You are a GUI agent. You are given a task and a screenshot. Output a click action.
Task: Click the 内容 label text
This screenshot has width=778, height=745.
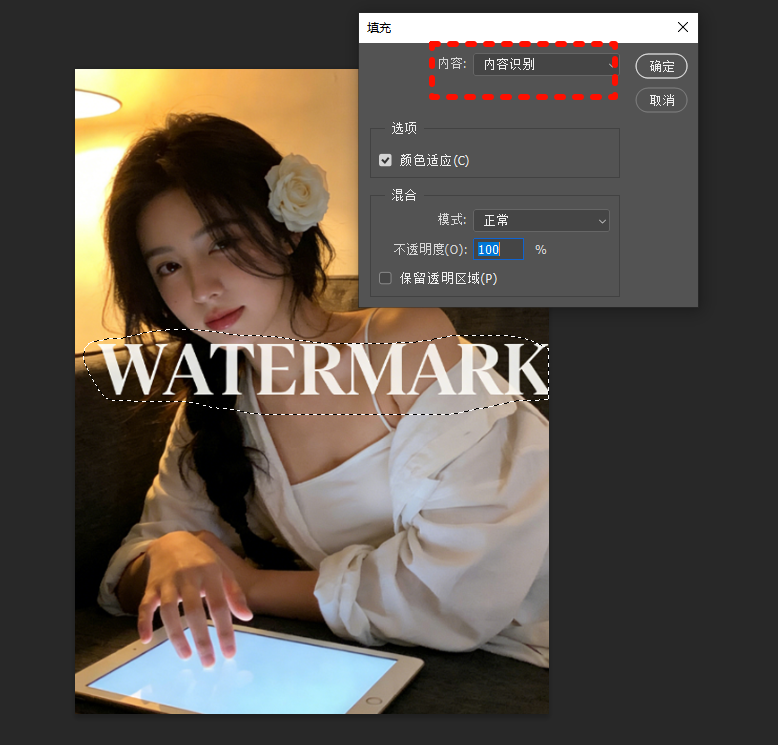pyautogui.click(x=451, y=64)
